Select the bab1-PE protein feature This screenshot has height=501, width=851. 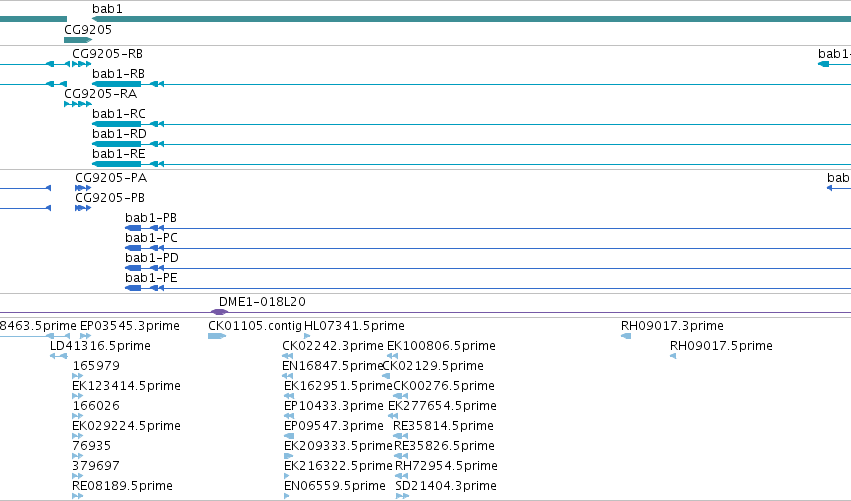[133, 288]
